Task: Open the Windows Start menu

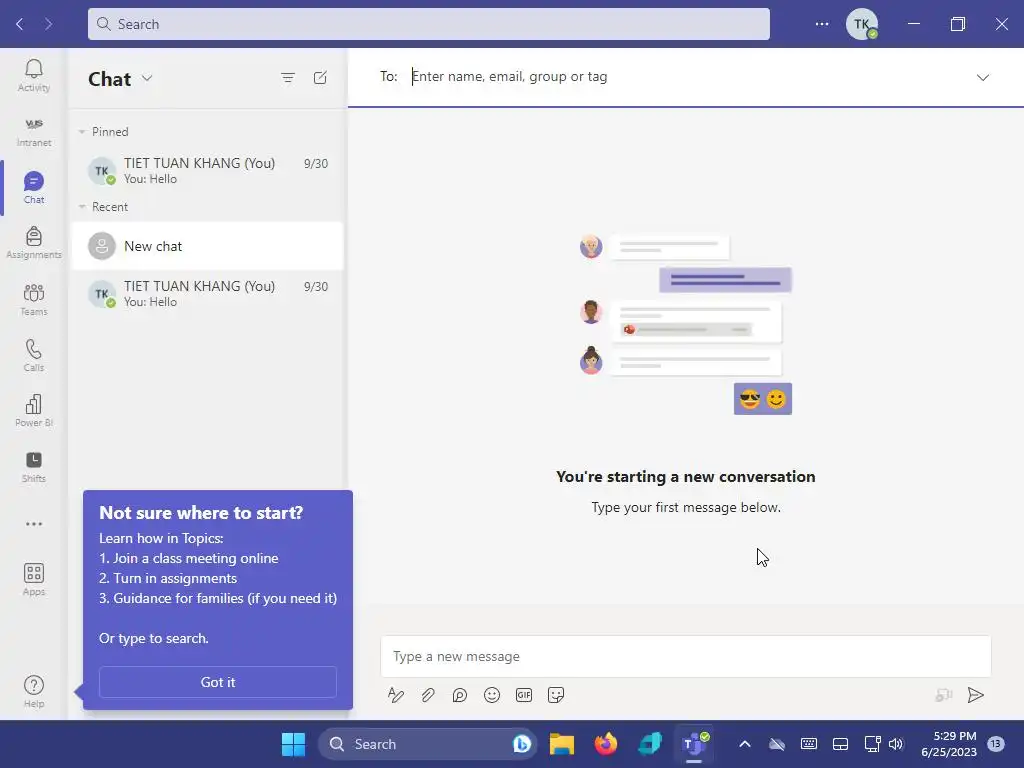Action: (293, 744)
